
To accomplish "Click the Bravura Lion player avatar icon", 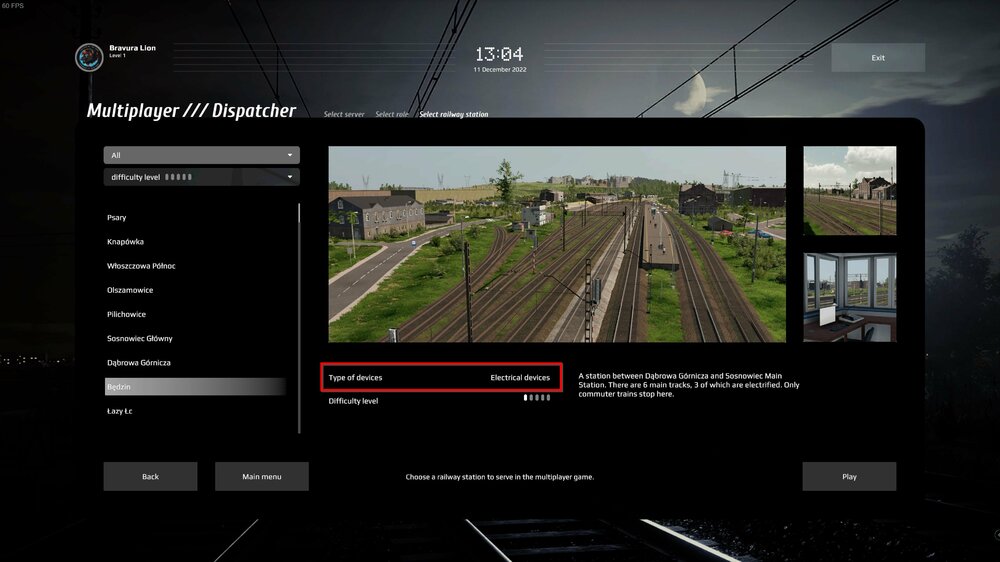I will [89, 57].
